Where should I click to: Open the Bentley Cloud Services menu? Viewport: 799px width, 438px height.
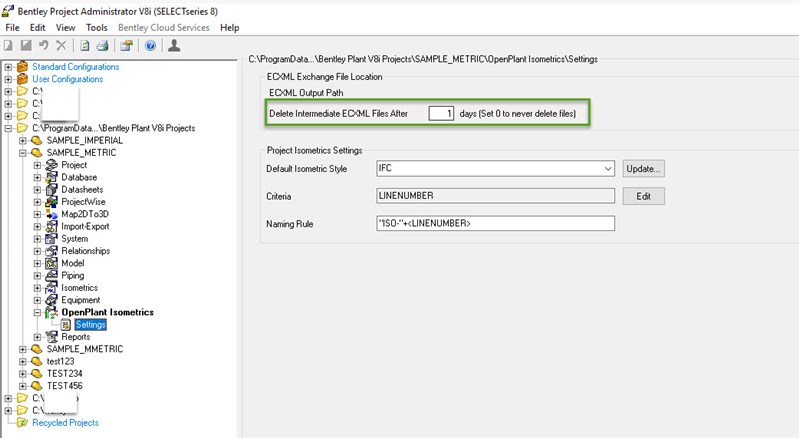click(164, 28)
